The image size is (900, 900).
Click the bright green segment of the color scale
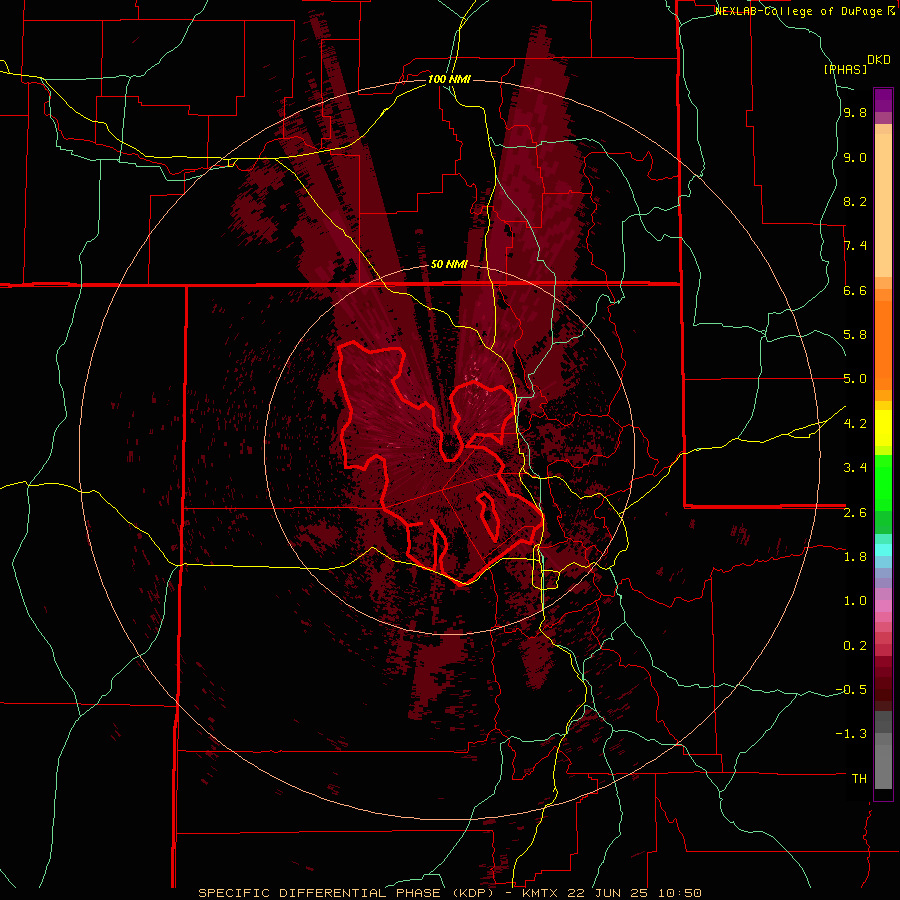[883, 482]
